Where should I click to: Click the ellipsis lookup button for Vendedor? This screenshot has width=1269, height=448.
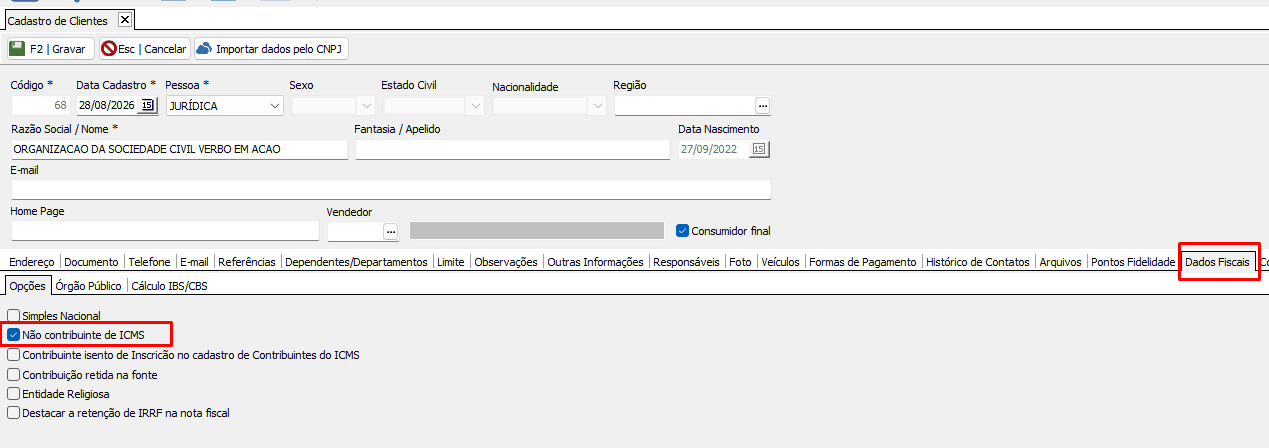(391, 231)
